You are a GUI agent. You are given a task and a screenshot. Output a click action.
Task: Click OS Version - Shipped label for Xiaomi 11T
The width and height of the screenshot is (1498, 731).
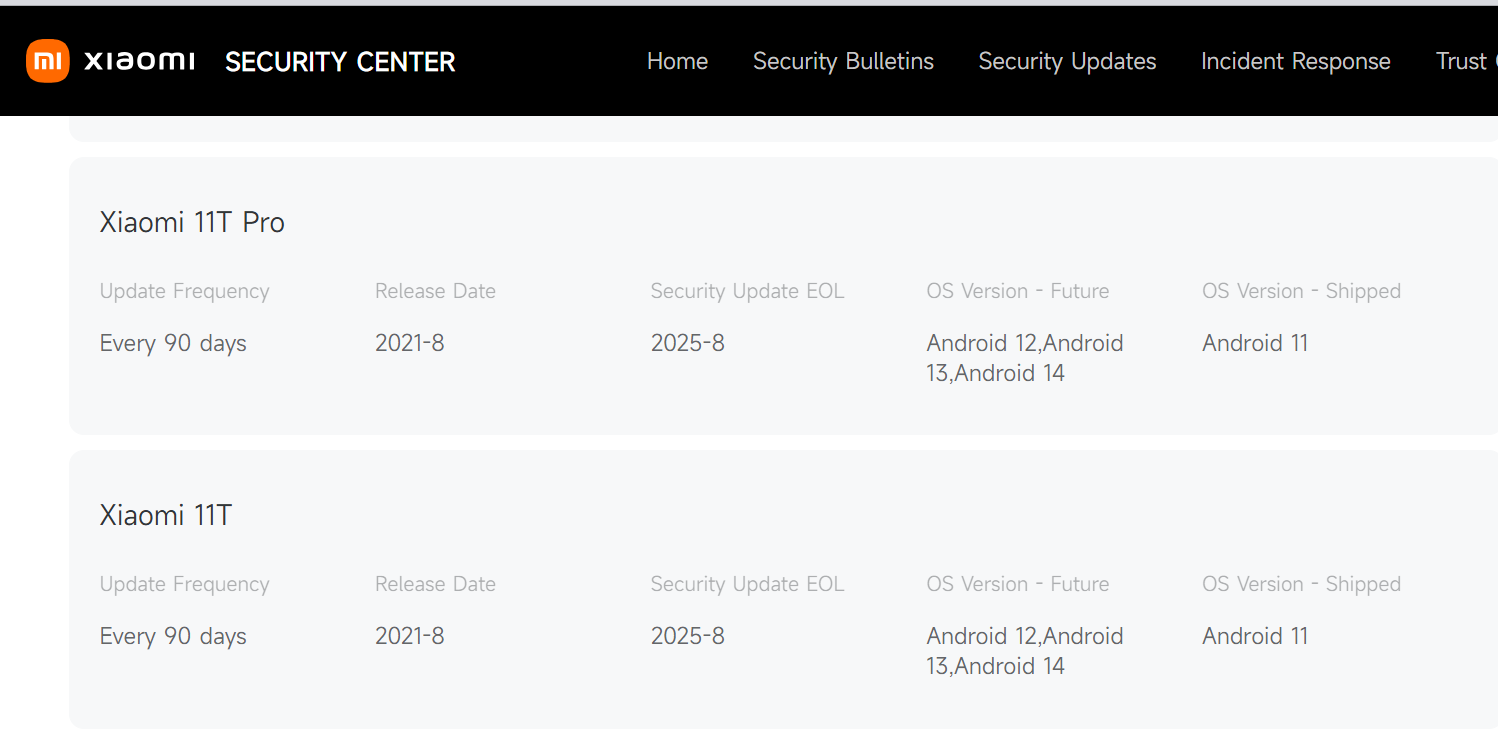click(x=1301, y=584)
